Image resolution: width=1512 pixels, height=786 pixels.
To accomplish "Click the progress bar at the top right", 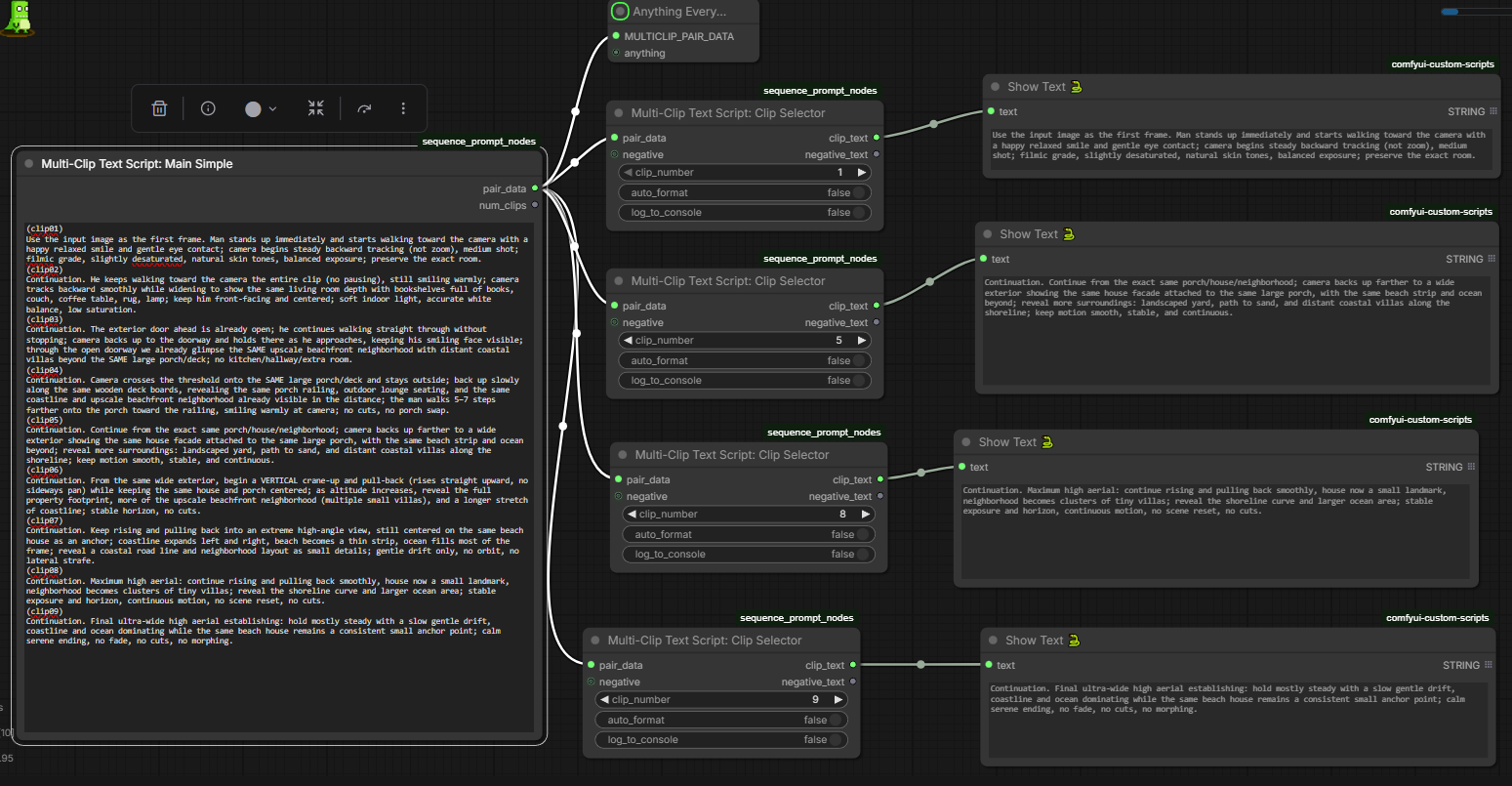I will click(1476, 12).
